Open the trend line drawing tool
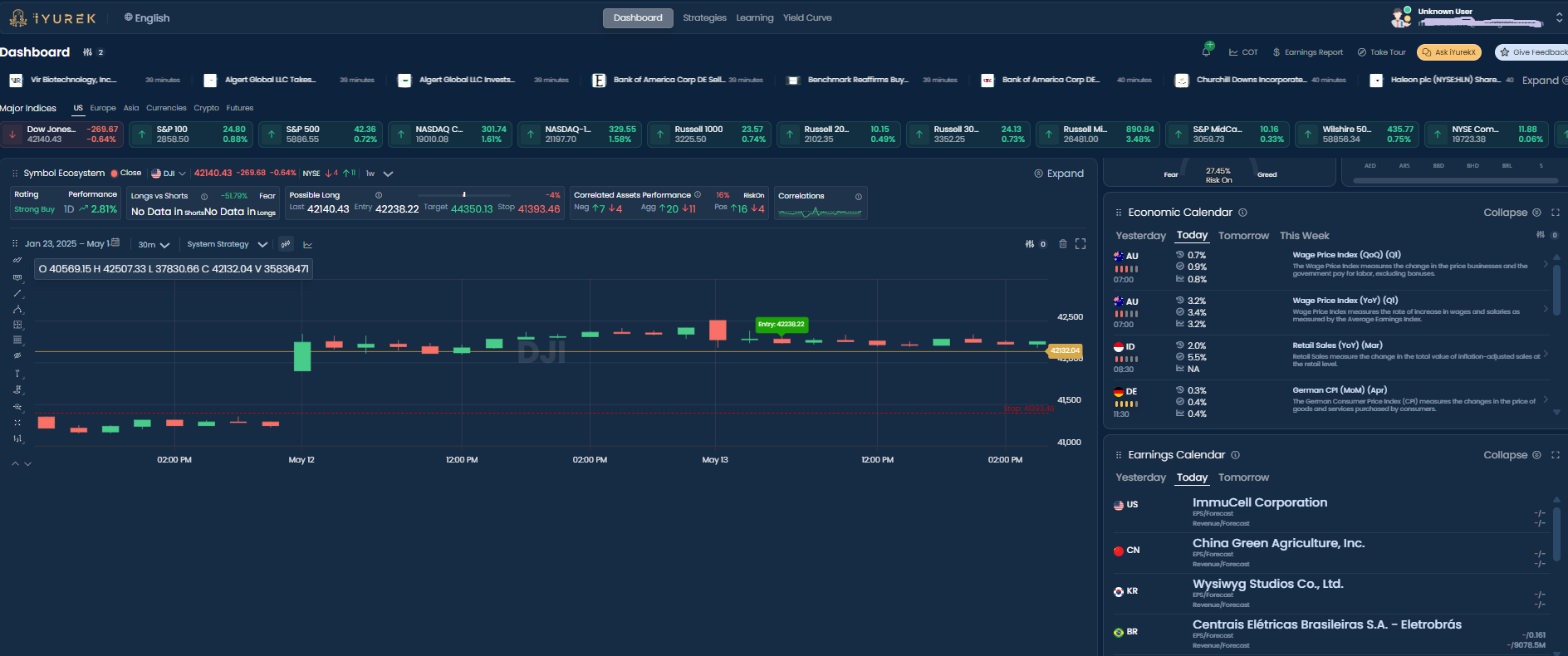This screenshot has height=656, width=1568. (17, 293)
